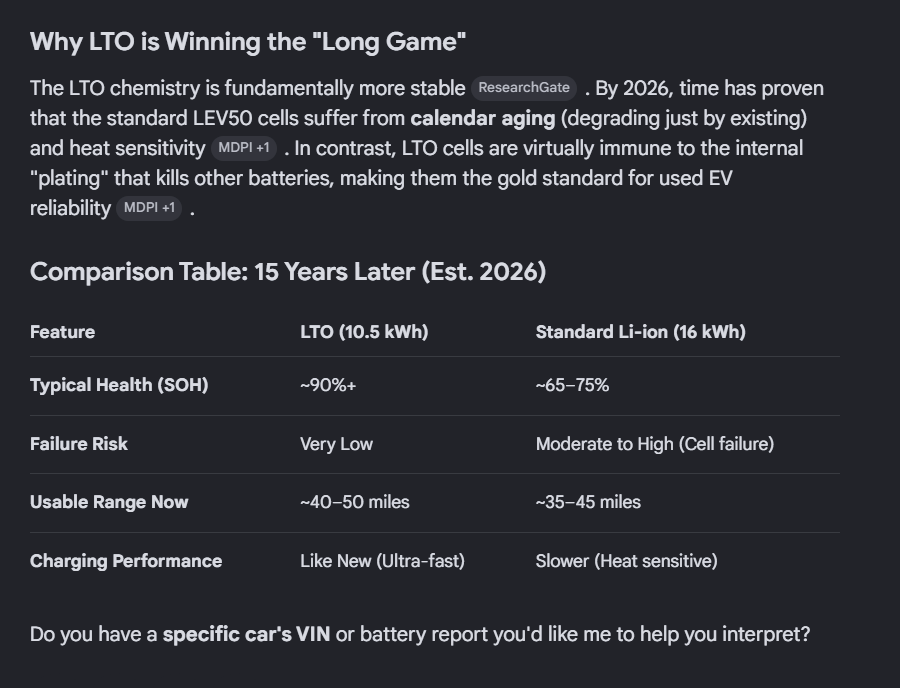
Task: Click the MDPI +1 chip after "heat sensitivity"
Action: pos(243,148)
